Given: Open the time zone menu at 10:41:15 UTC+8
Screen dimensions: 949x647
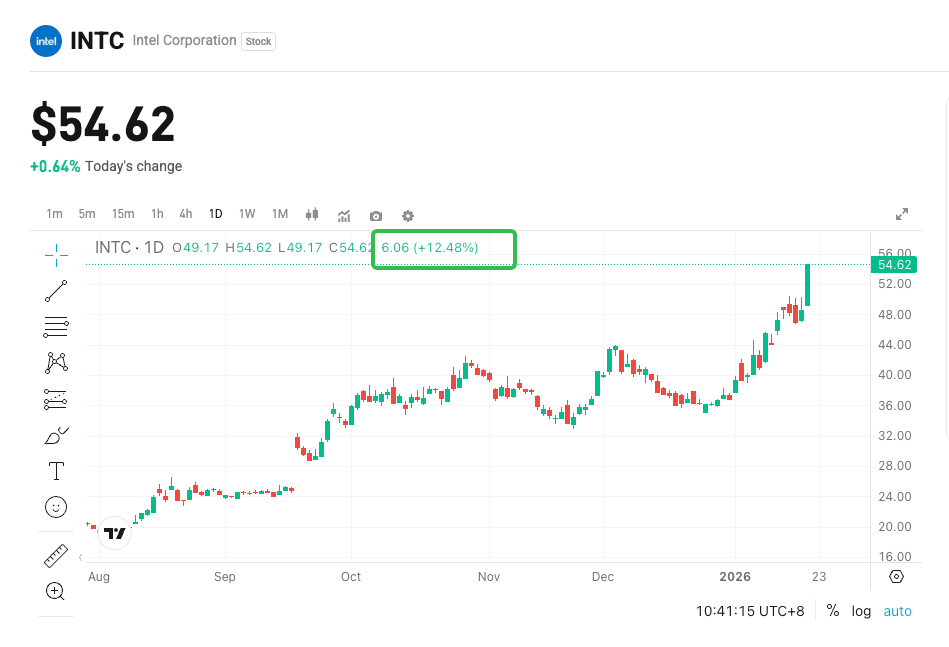Looking at the screenshot, I should (750, 611).
